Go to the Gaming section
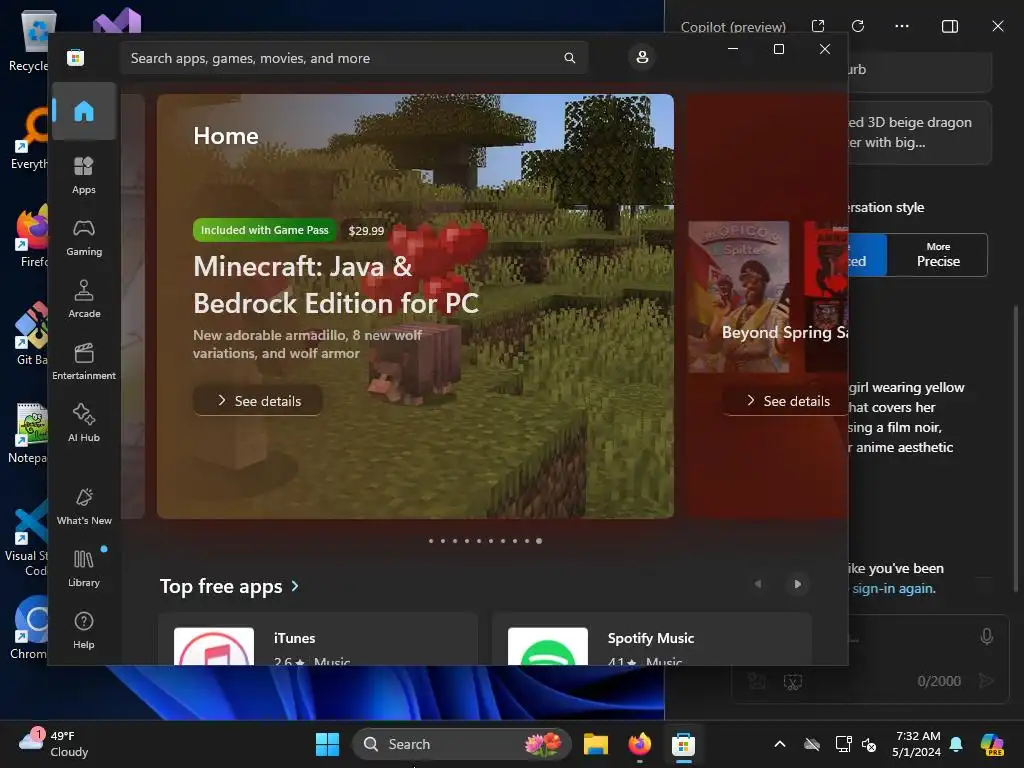 click(x=84, y=237)
